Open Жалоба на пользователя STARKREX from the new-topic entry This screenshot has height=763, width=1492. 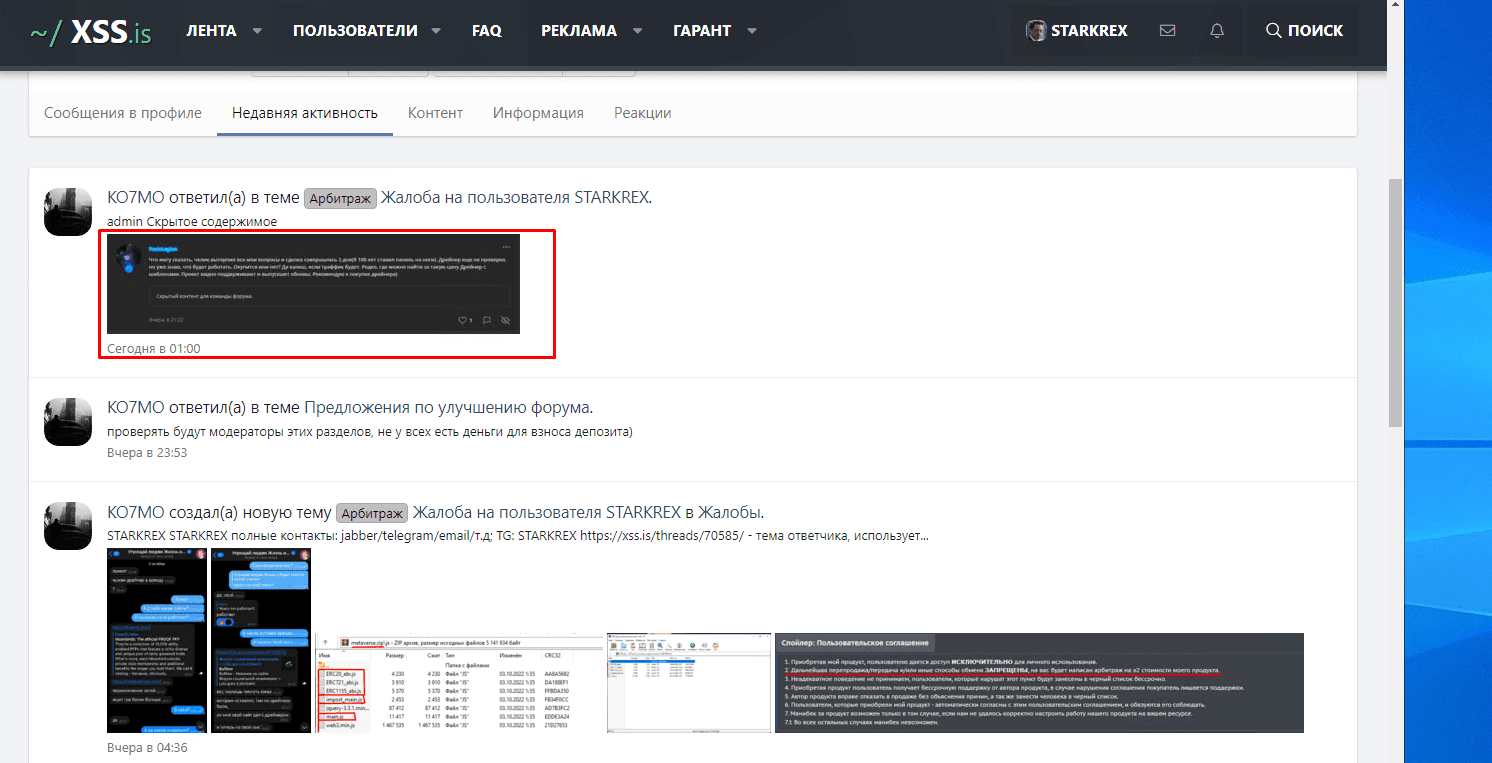coord(548,513)
